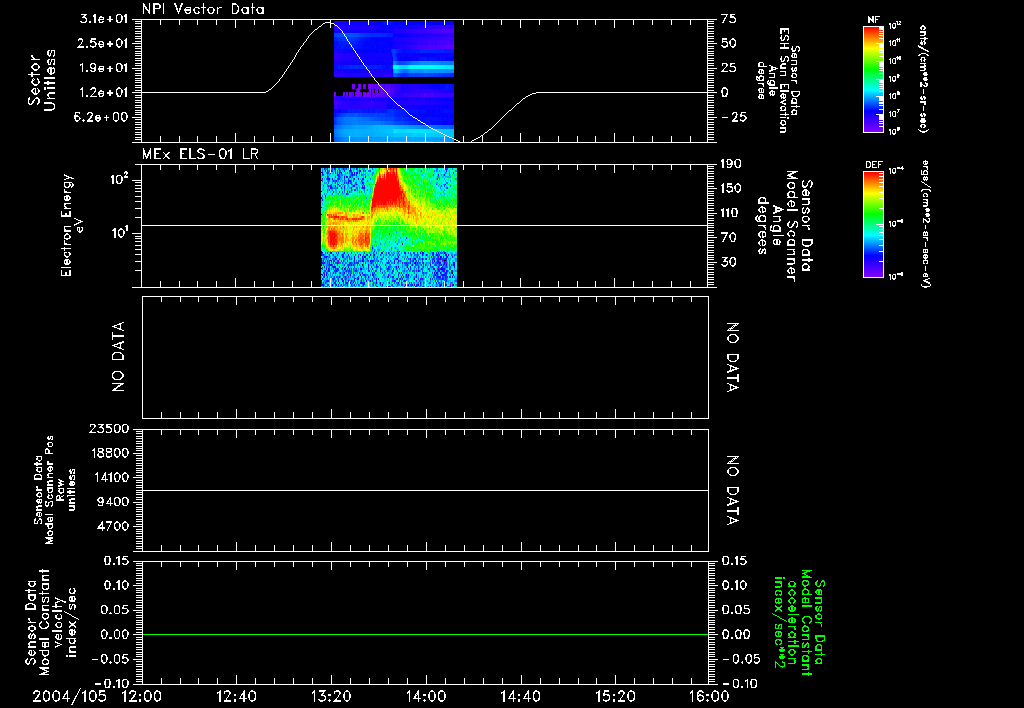Click the "9400" scanner position tick label
The height and width of the screenshot is (708, 1024).
(114, 502)
